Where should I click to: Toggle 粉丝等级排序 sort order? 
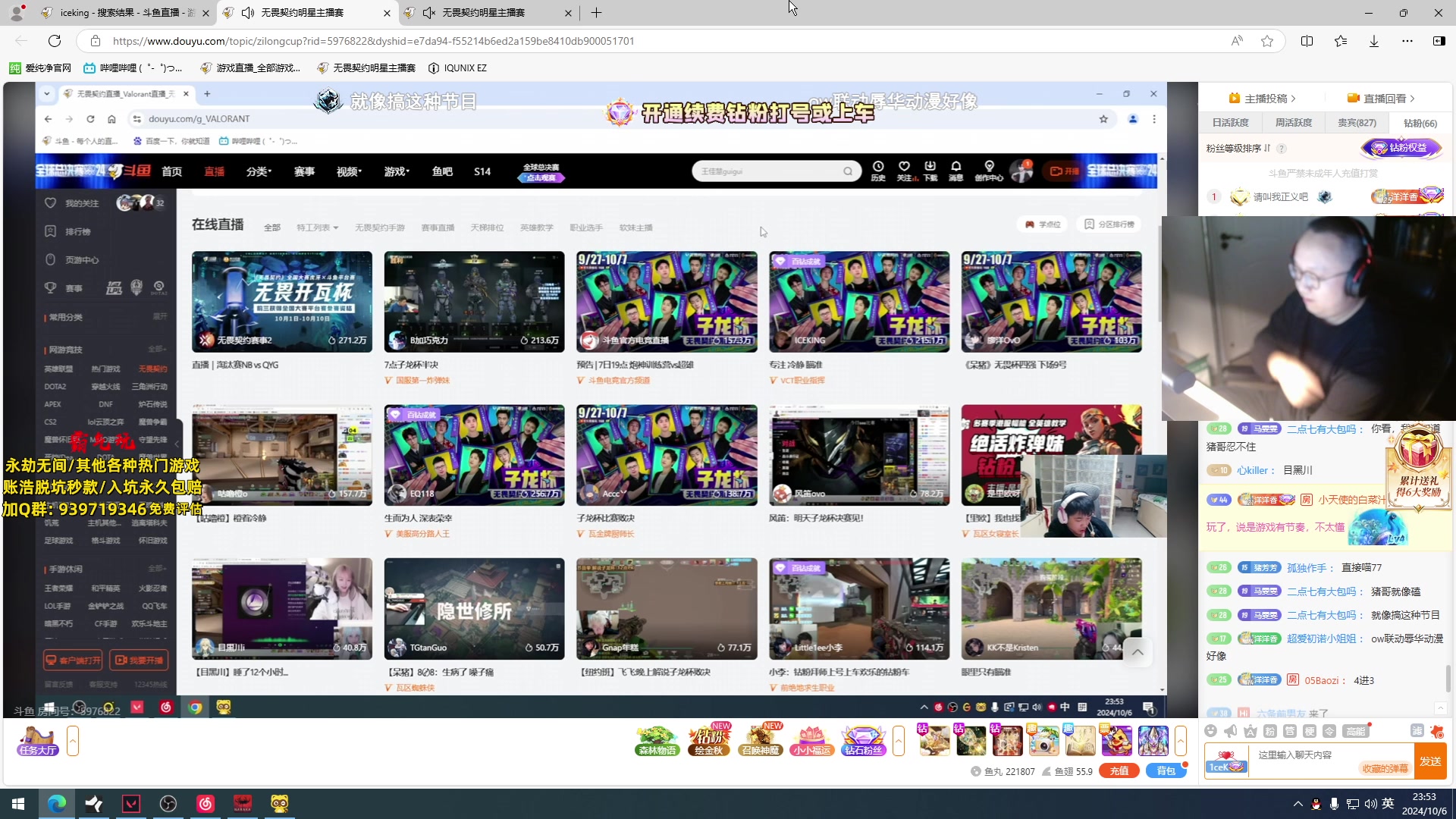point(1238,149)
